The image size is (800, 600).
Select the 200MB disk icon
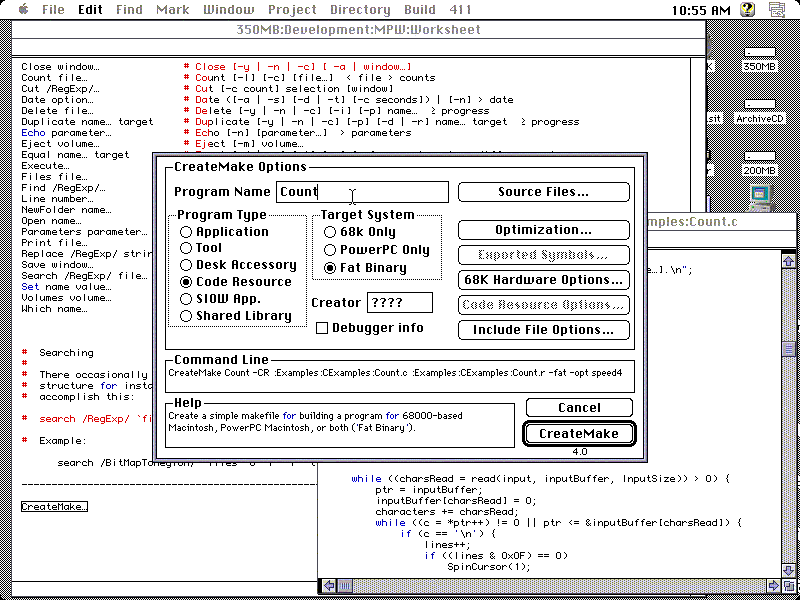tap(758, 158)
